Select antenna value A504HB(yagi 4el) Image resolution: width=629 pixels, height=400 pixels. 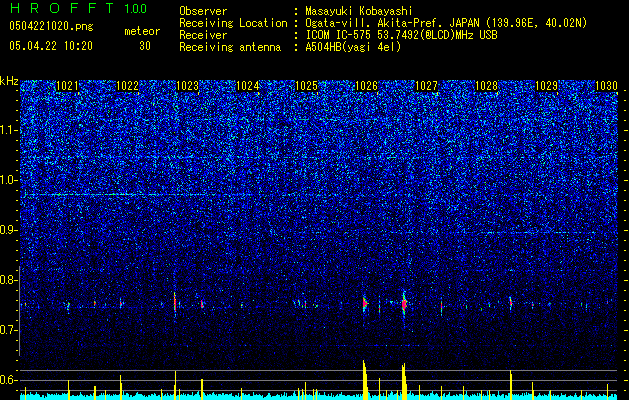point(353,47)
